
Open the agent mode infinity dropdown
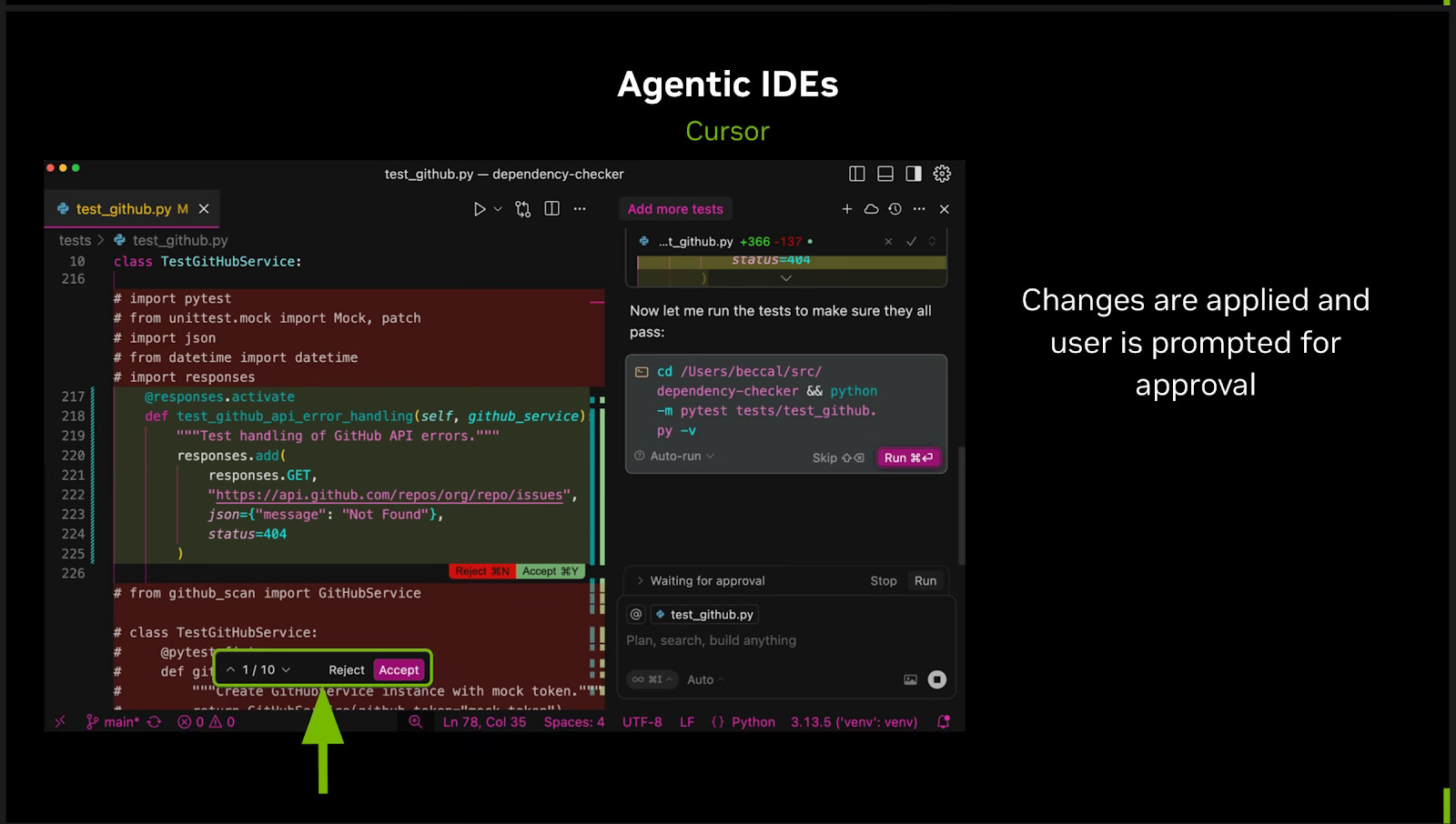tap(652, 679)
